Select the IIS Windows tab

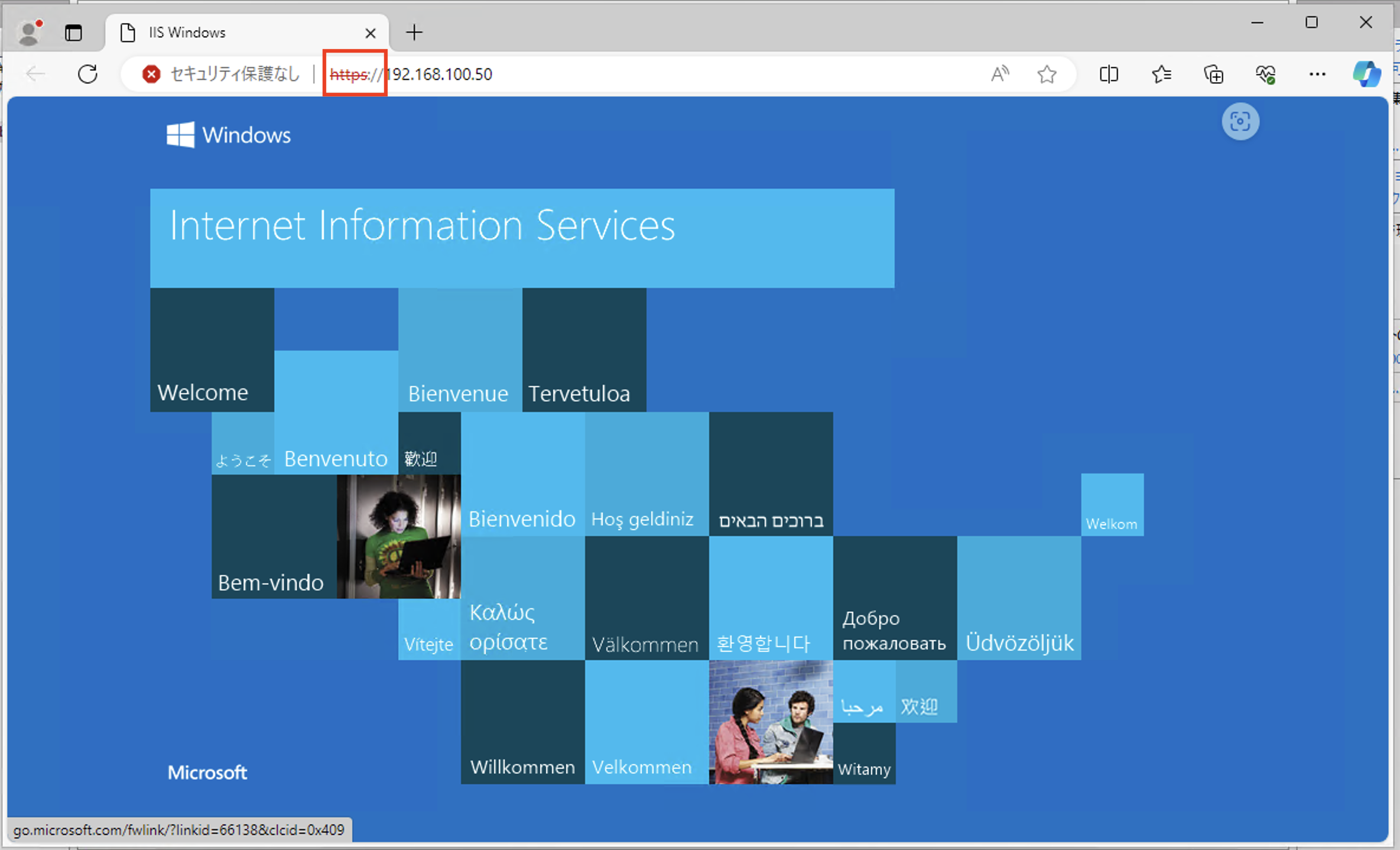pyautogui.click(x=246, y=33)
